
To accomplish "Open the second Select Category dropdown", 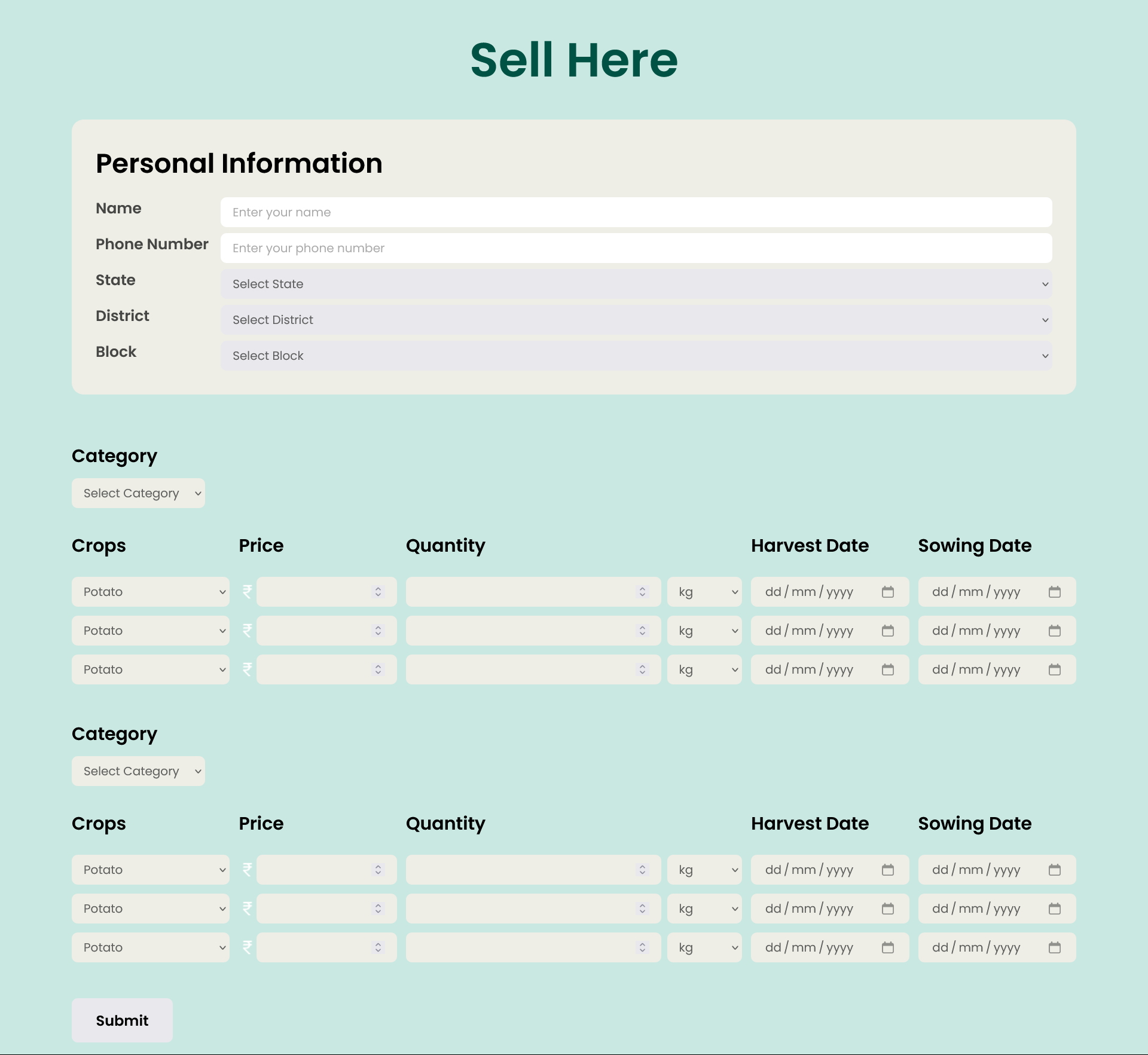I will [x=138, y=771].
